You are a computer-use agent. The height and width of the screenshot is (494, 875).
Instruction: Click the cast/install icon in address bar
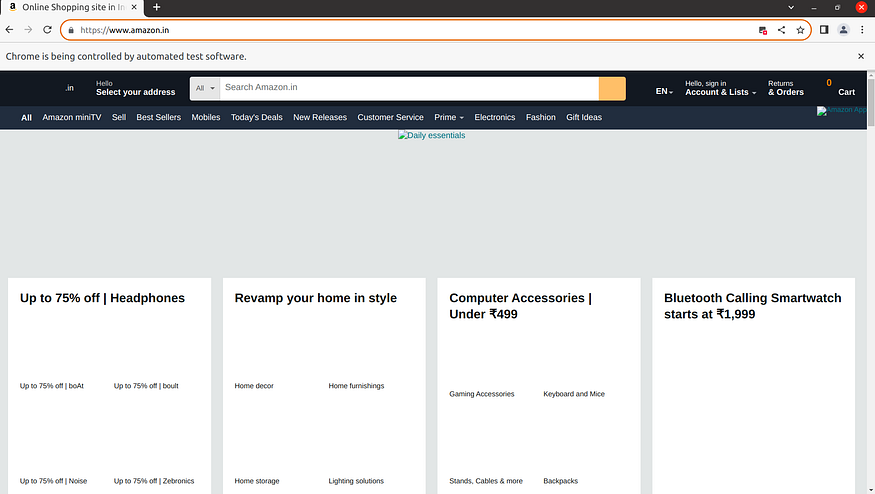(763, 30)
